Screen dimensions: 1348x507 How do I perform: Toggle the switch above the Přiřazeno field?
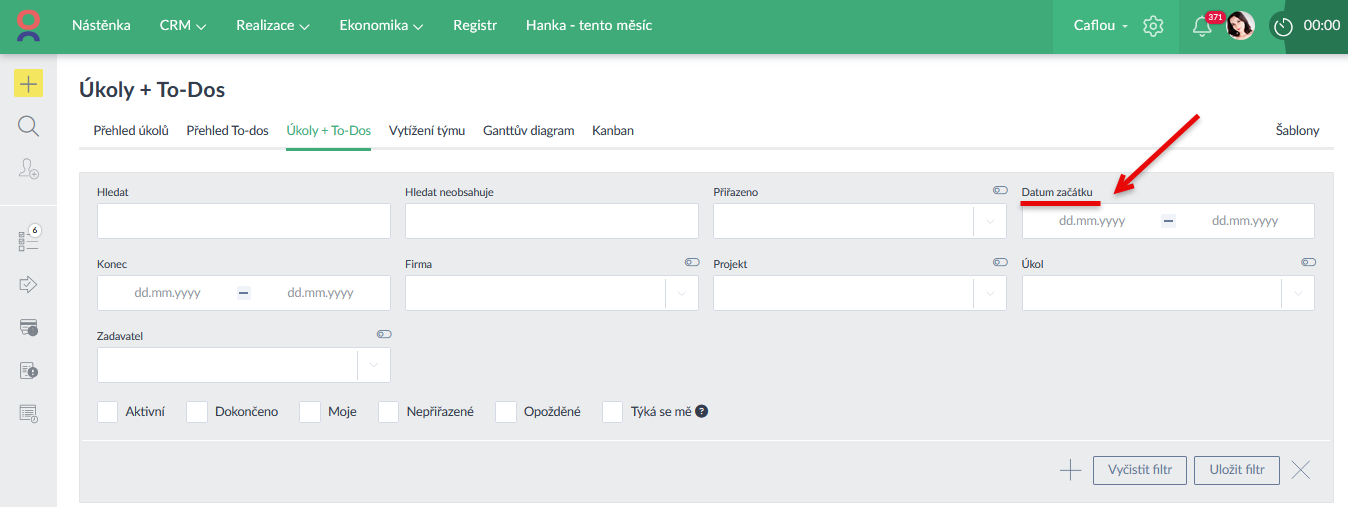(1000, 190)
